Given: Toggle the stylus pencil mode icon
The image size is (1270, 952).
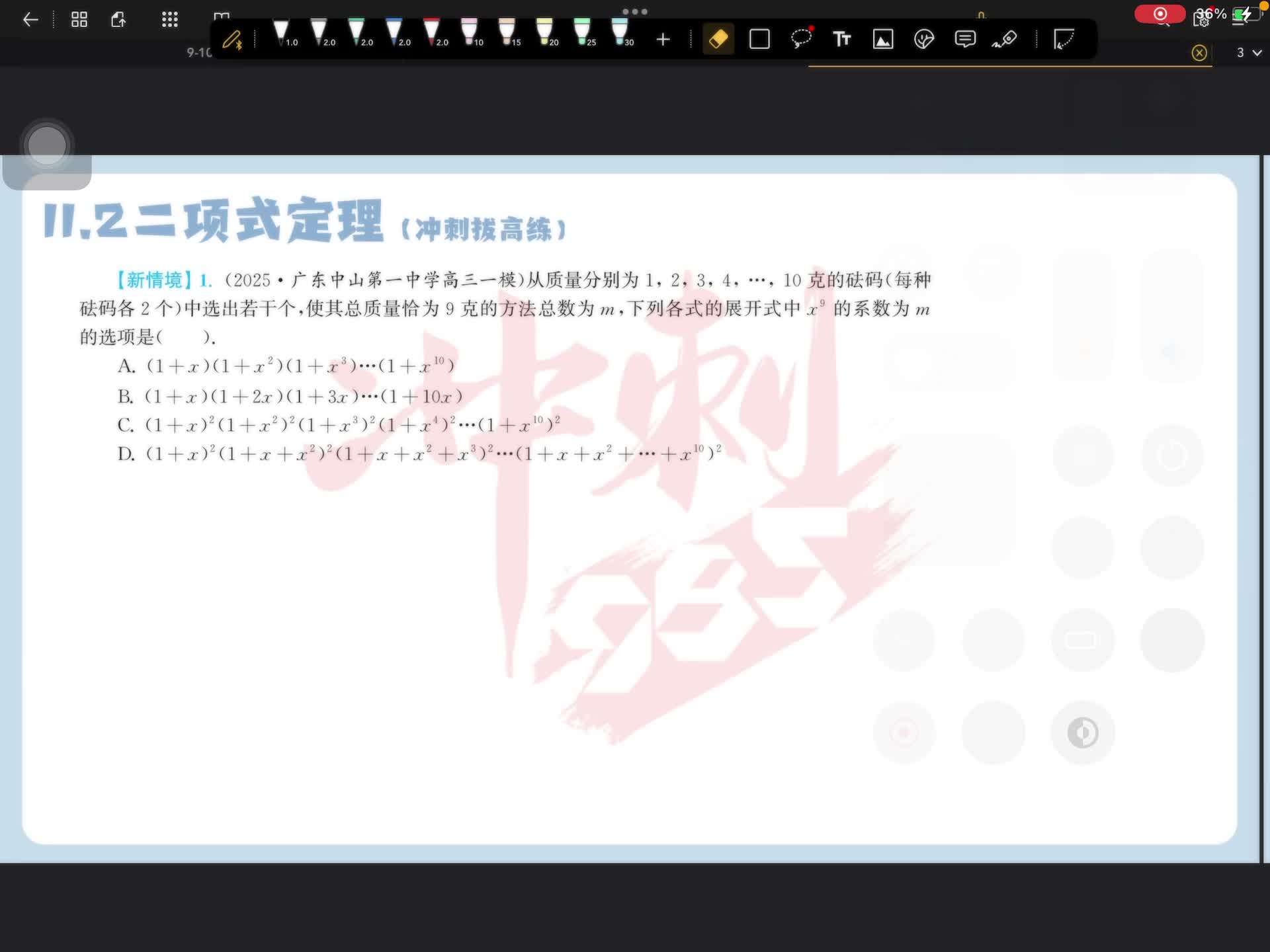Looking at the screenshot, I should click(x=232, y=40).
